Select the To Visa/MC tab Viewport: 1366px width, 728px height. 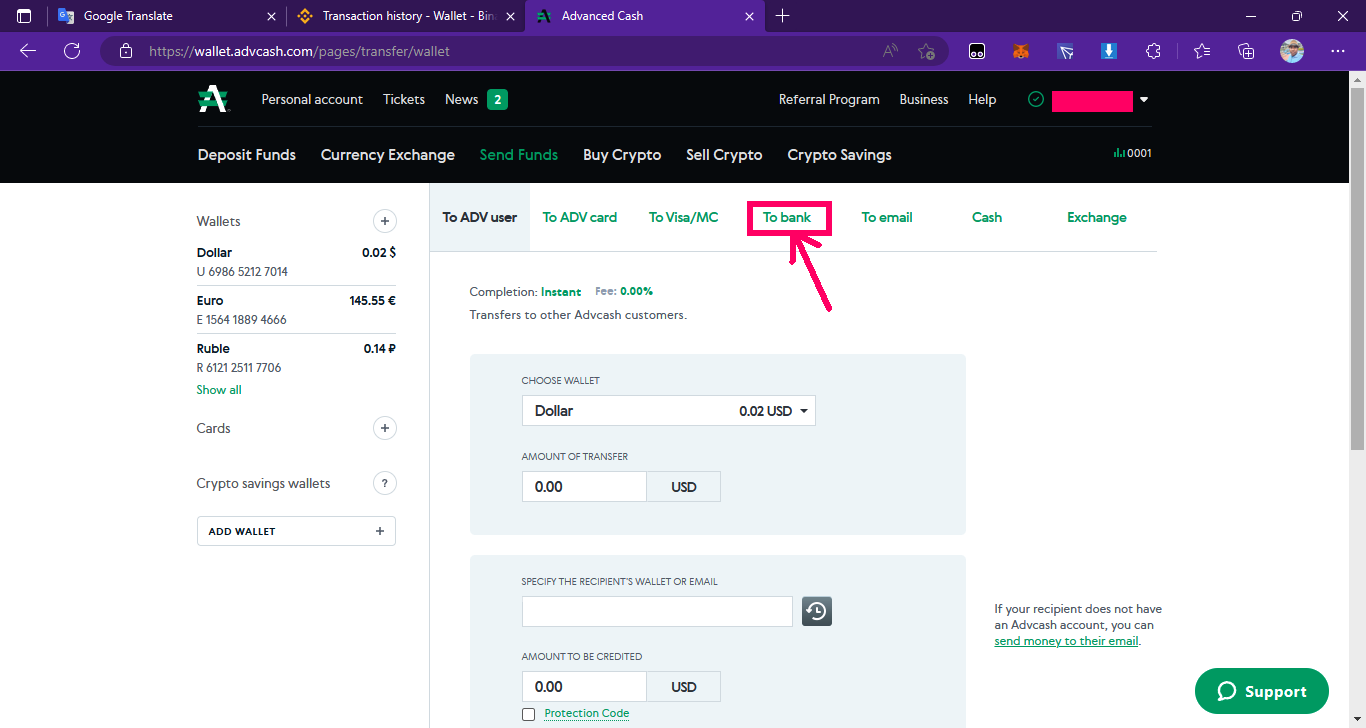[x=684, y=217]
